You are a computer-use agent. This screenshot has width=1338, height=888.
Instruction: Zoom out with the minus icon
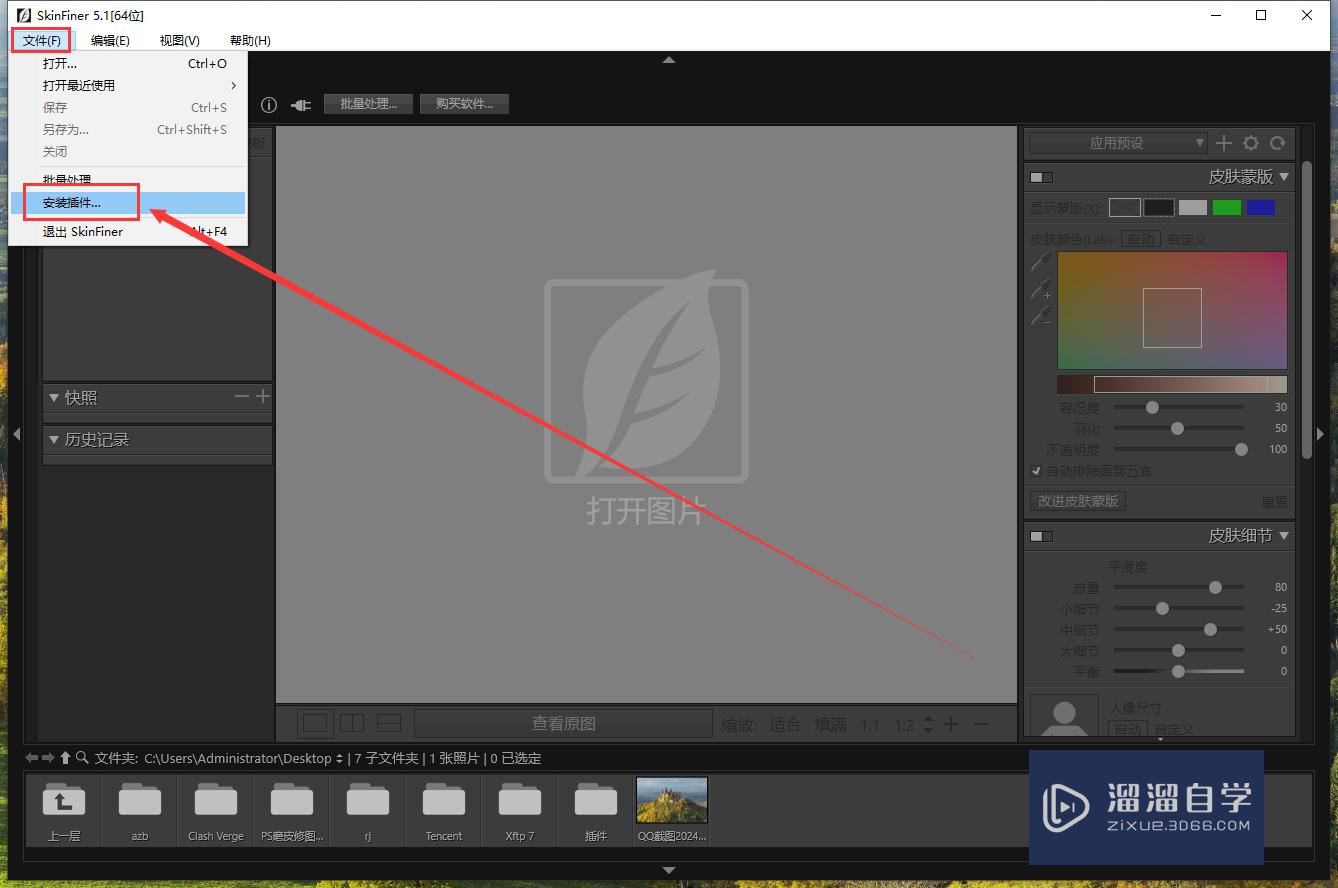click(x=981, y=724)
